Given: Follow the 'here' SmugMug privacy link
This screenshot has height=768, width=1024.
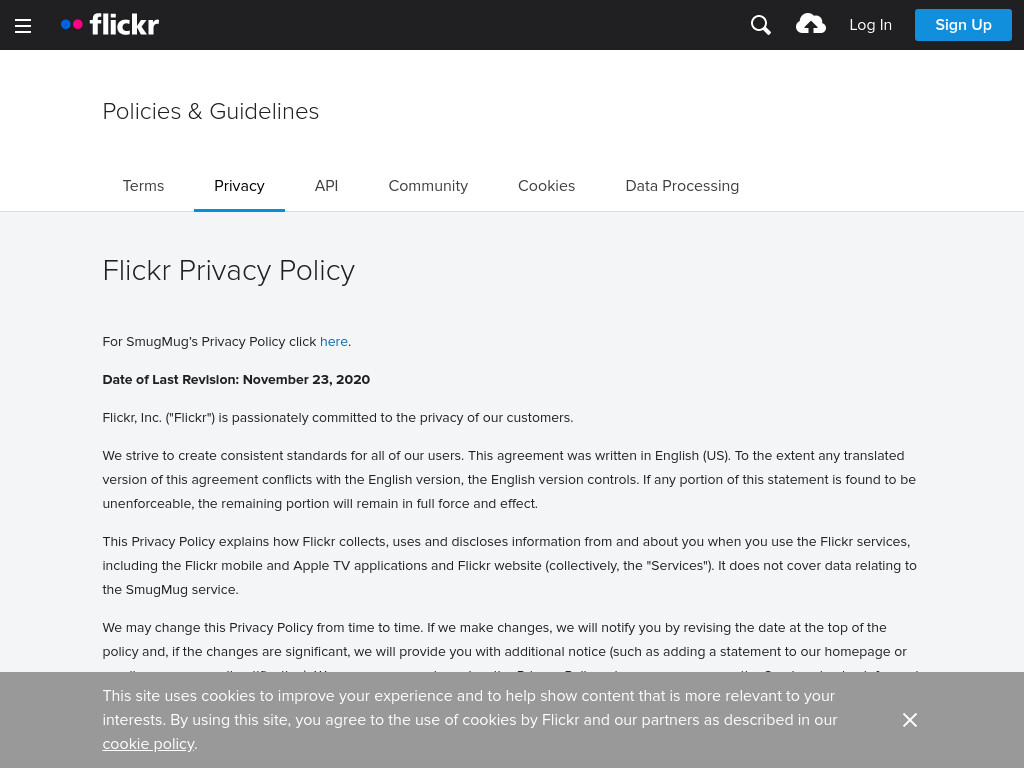Looking at the screenshot, I should point(334,342).
